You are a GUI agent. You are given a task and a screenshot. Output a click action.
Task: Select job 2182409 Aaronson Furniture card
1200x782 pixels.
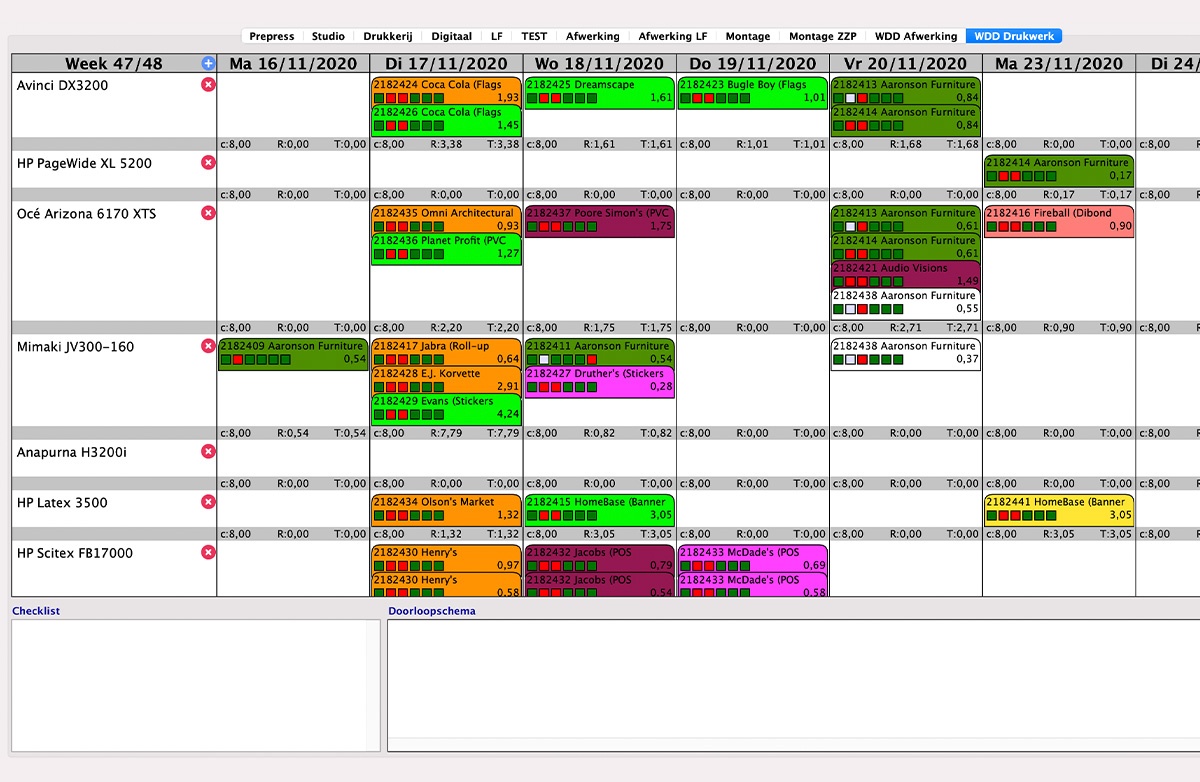293,354
